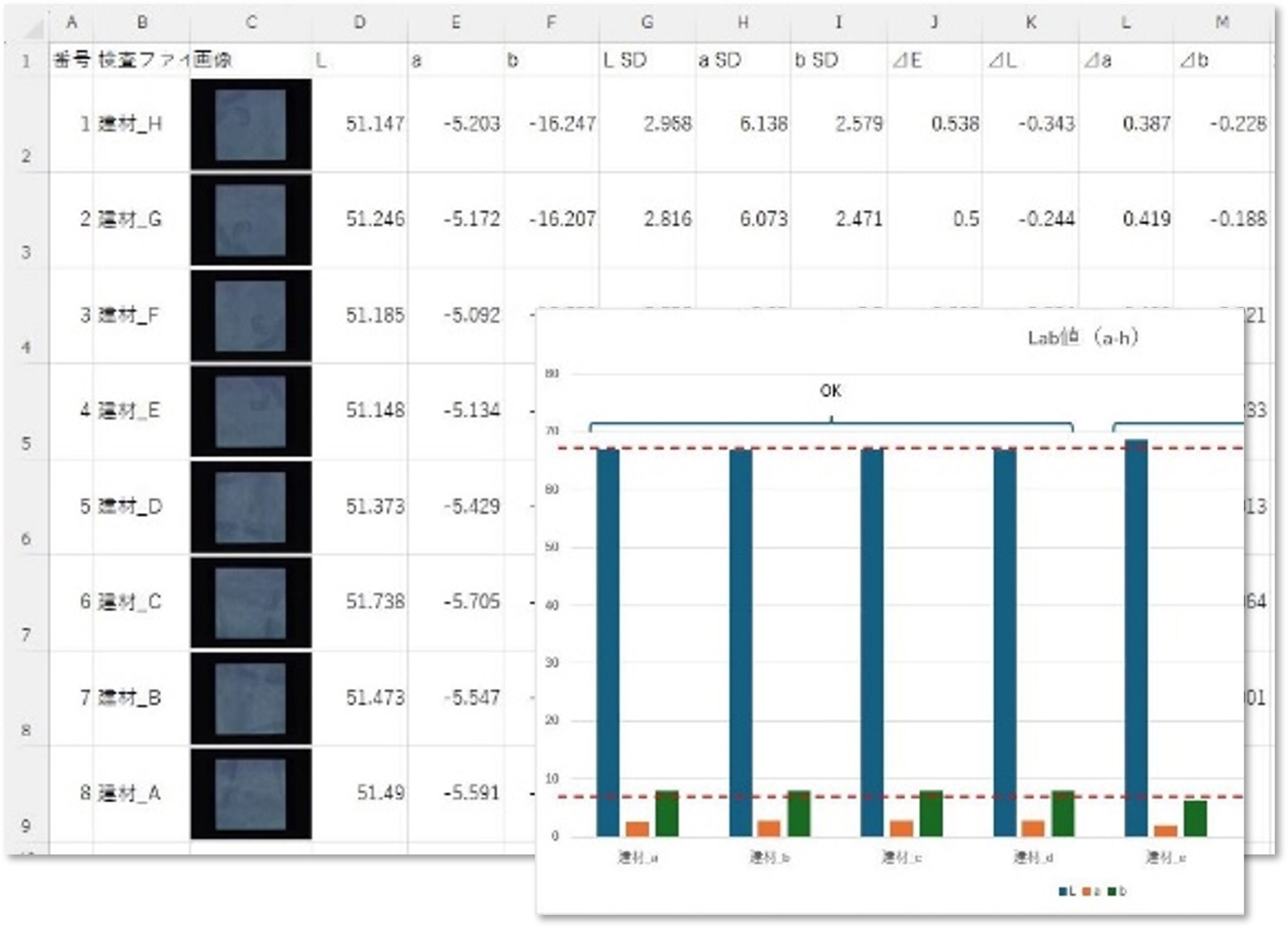Image resolution: width=1288 pixels, height=928 pixels.
Task: Select cell with L value 51.738
Action: coord(359,602)
